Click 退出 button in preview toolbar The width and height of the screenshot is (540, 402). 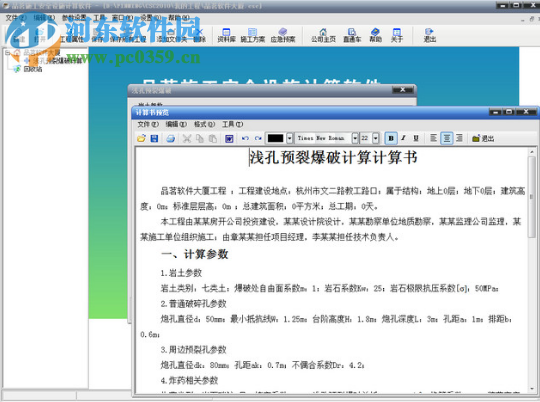coord(483,138)
